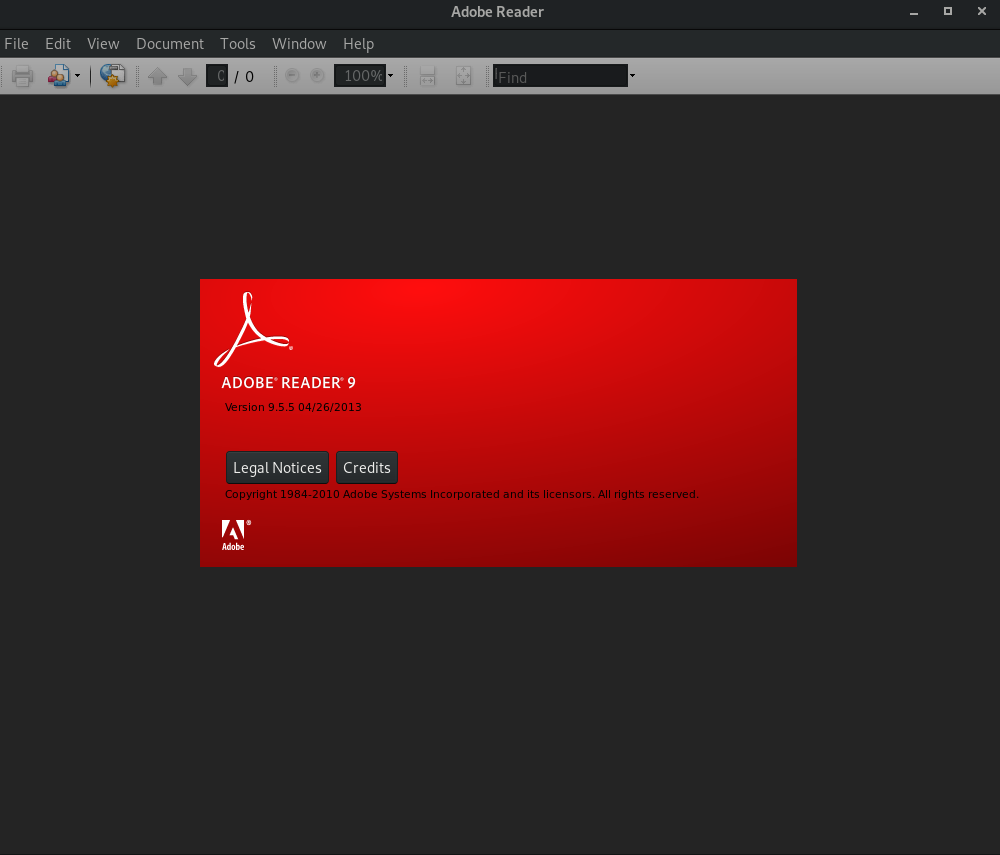Open the Document menu

point(170,44)
